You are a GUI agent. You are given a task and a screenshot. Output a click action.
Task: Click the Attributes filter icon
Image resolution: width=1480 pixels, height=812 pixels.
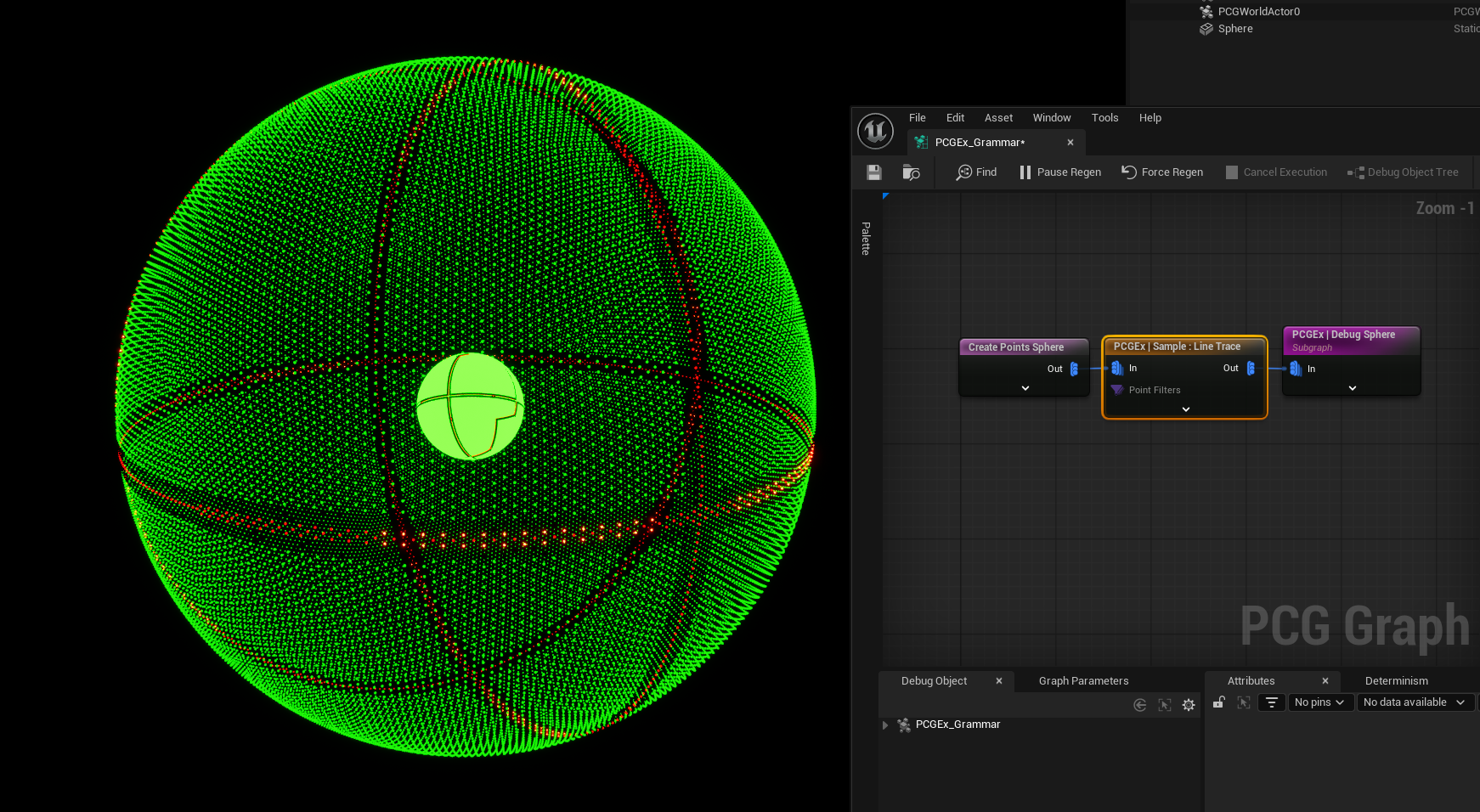(x=1271, y=702)
